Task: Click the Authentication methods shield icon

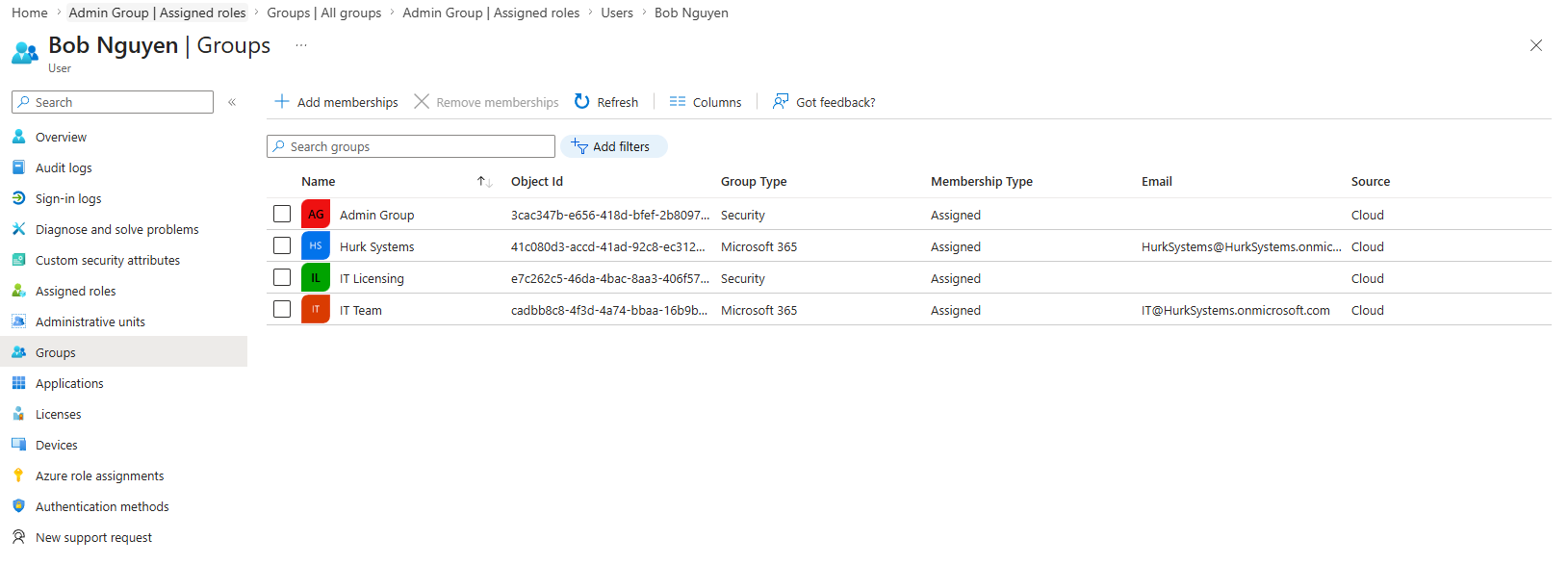Action: pyautogui.click(x=18, y=506)
